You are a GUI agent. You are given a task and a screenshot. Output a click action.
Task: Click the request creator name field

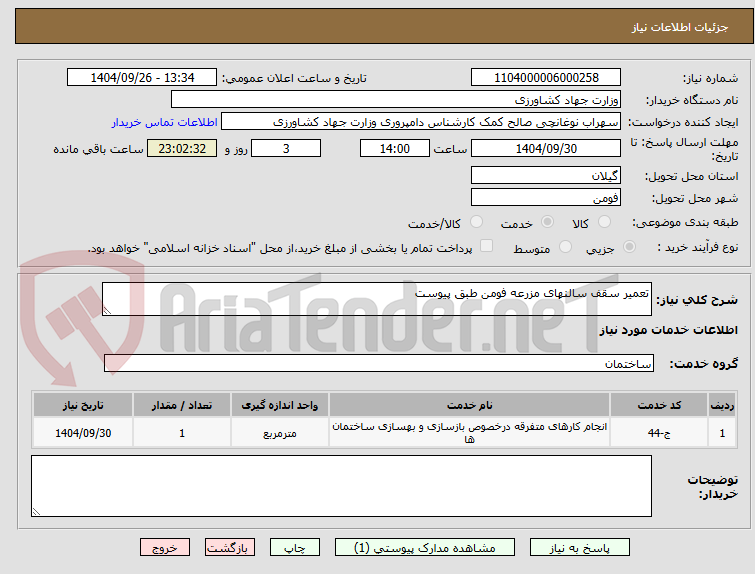point(421,122)
